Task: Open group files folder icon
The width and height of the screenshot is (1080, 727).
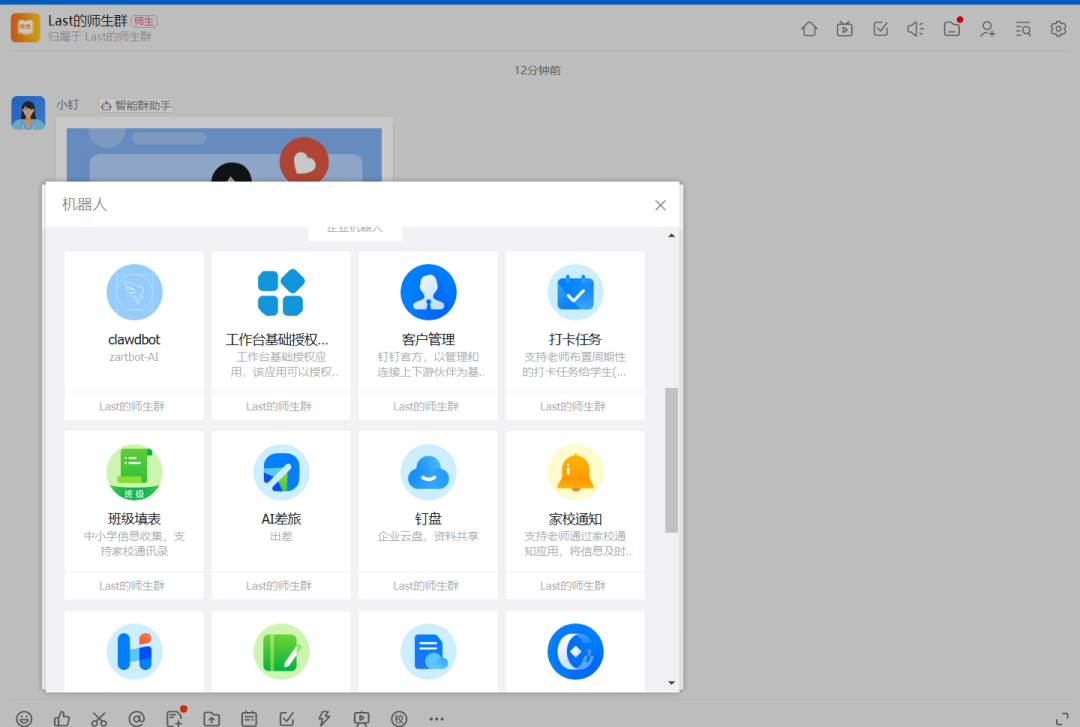Action: [x=952, y=29]
